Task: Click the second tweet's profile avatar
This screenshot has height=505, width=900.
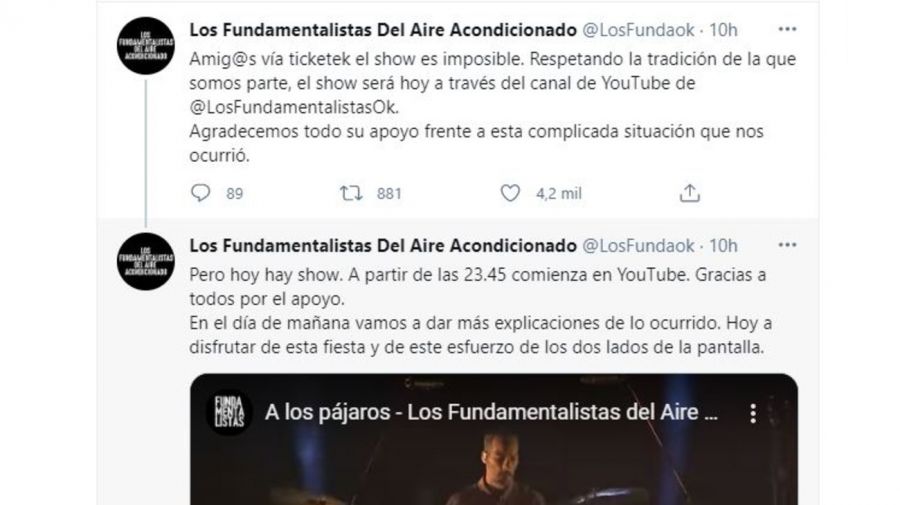Action: [146, 261]
